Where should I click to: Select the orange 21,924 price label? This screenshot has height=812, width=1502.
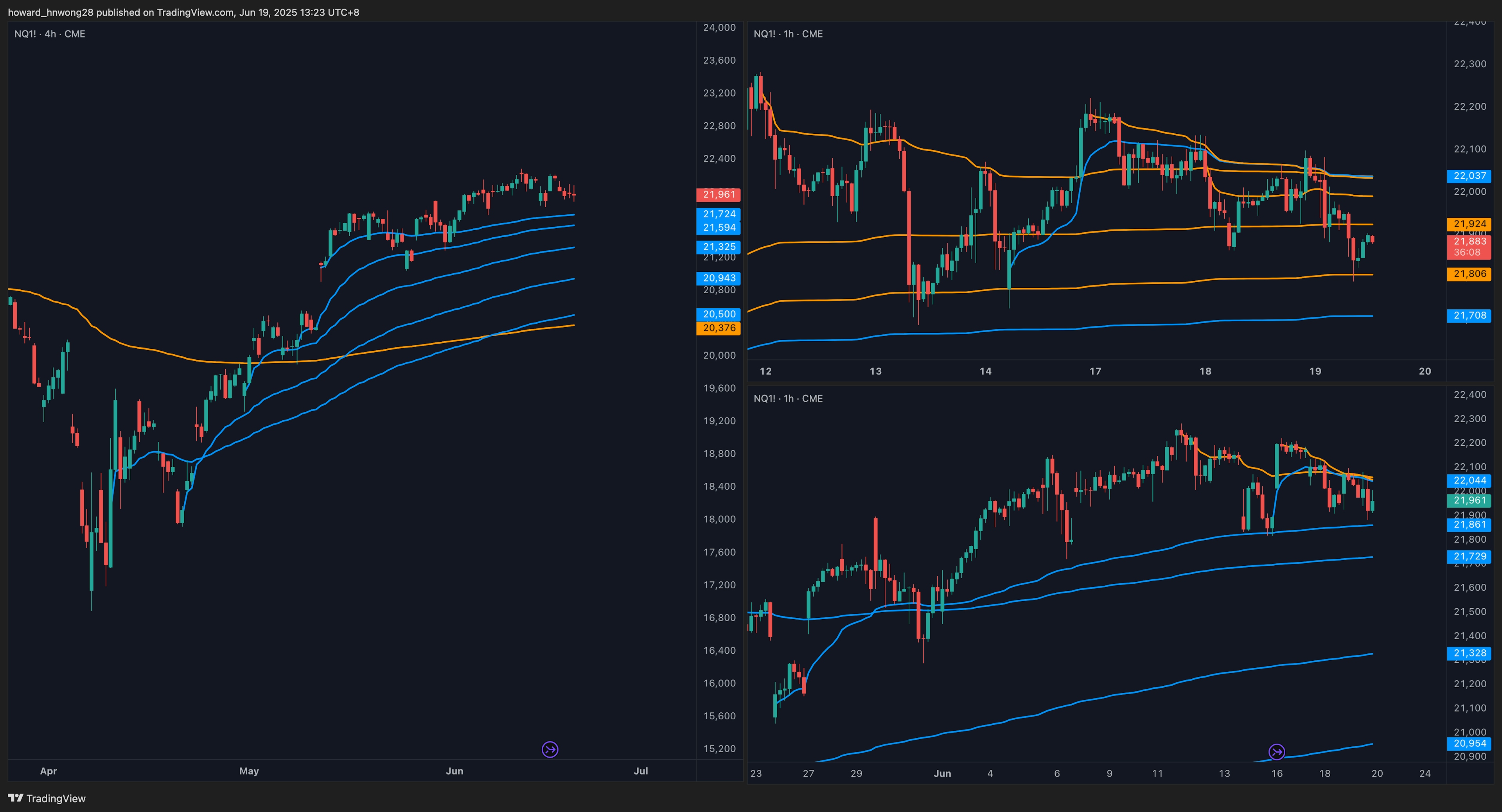click(x=1469, y=224)
